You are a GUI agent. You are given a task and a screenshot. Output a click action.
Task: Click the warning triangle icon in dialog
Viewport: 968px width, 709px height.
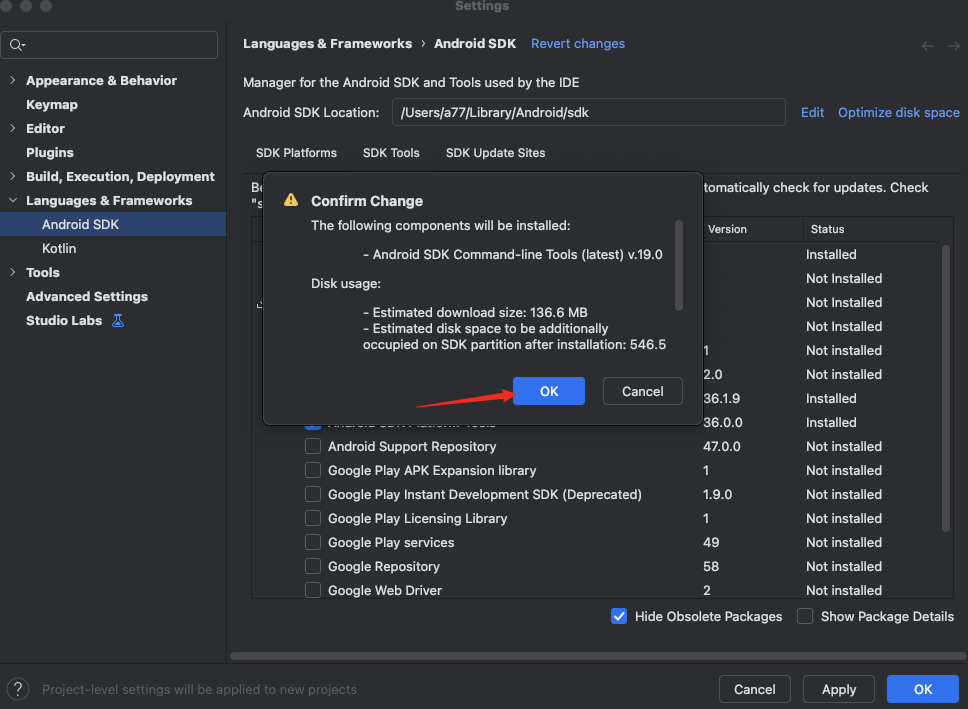(x=291, y=200)
